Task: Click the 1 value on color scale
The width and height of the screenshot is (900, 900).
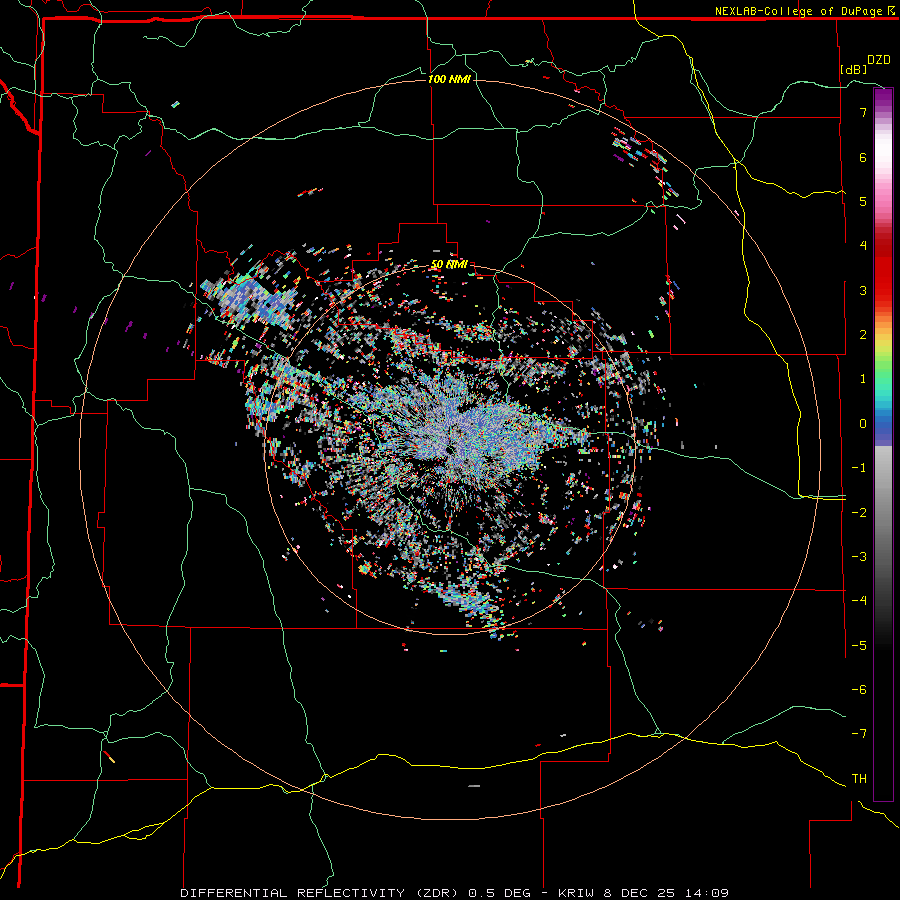Action: click(863, 379)
